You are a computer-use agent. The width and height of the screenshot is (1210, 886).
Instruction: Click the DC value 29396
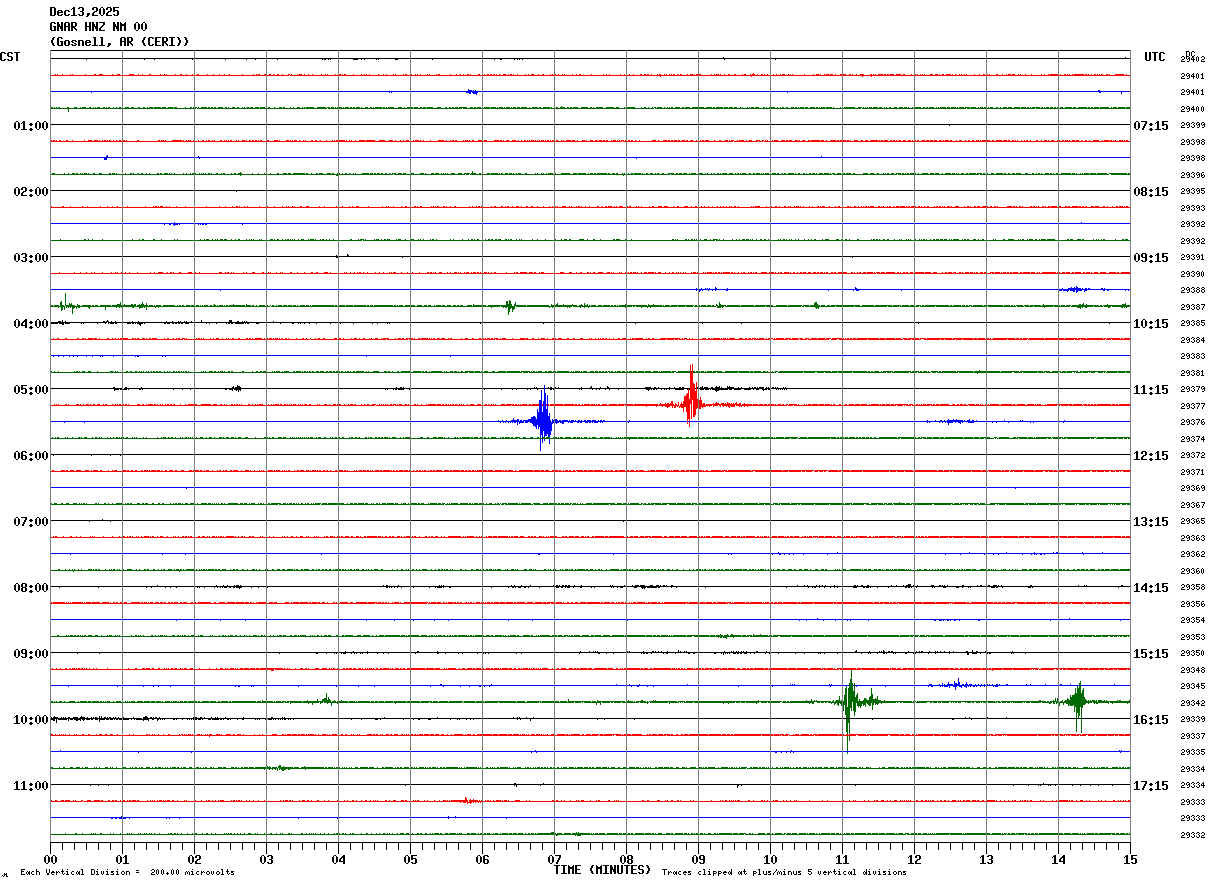tap(1192, 174)
